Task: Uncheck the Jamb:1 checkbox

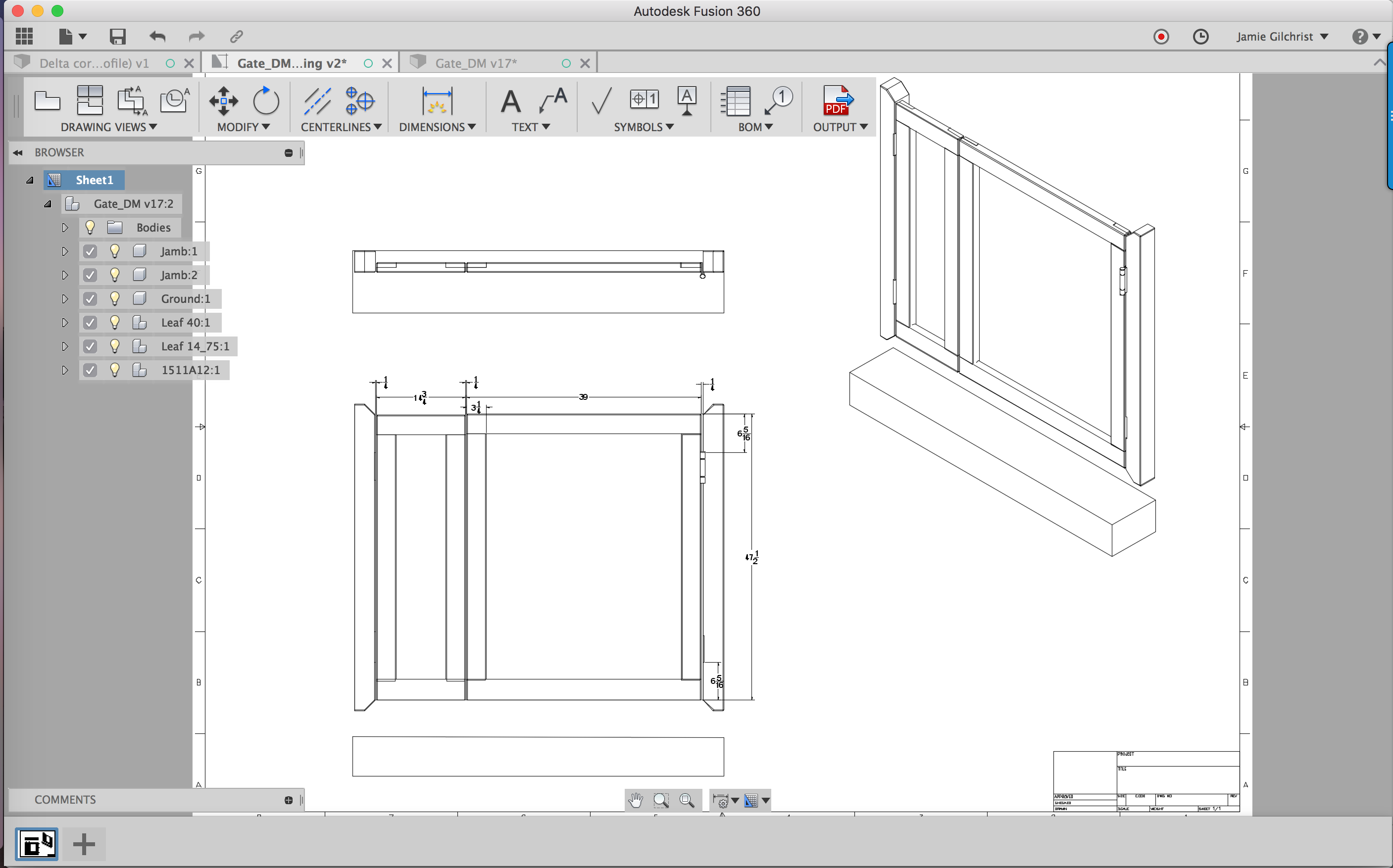Action: pos(90,251)
